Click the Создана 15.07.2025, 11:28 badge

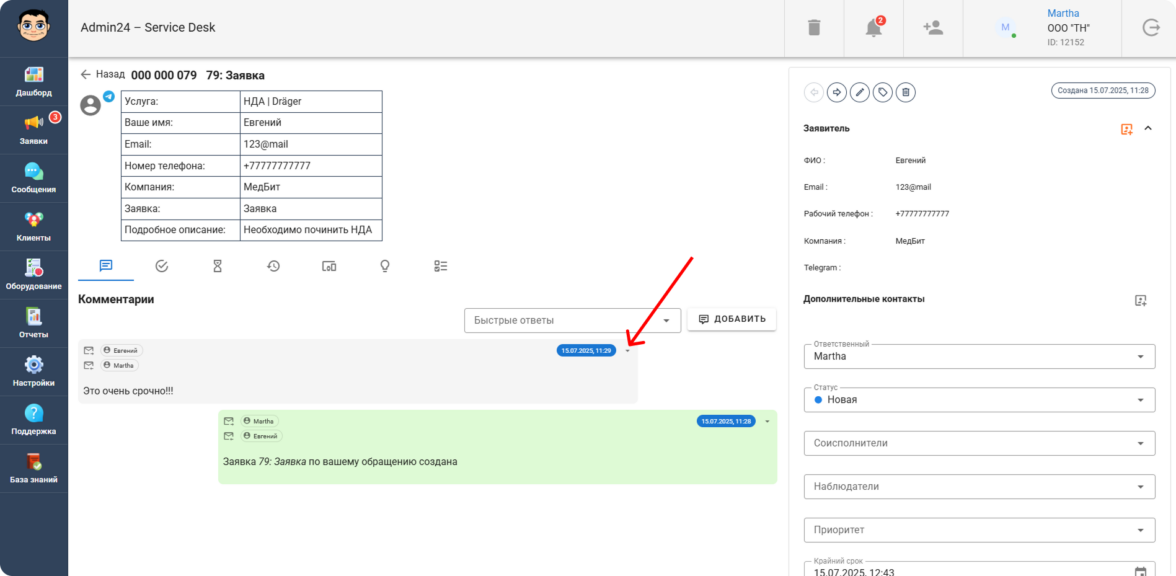[1102, 90]
